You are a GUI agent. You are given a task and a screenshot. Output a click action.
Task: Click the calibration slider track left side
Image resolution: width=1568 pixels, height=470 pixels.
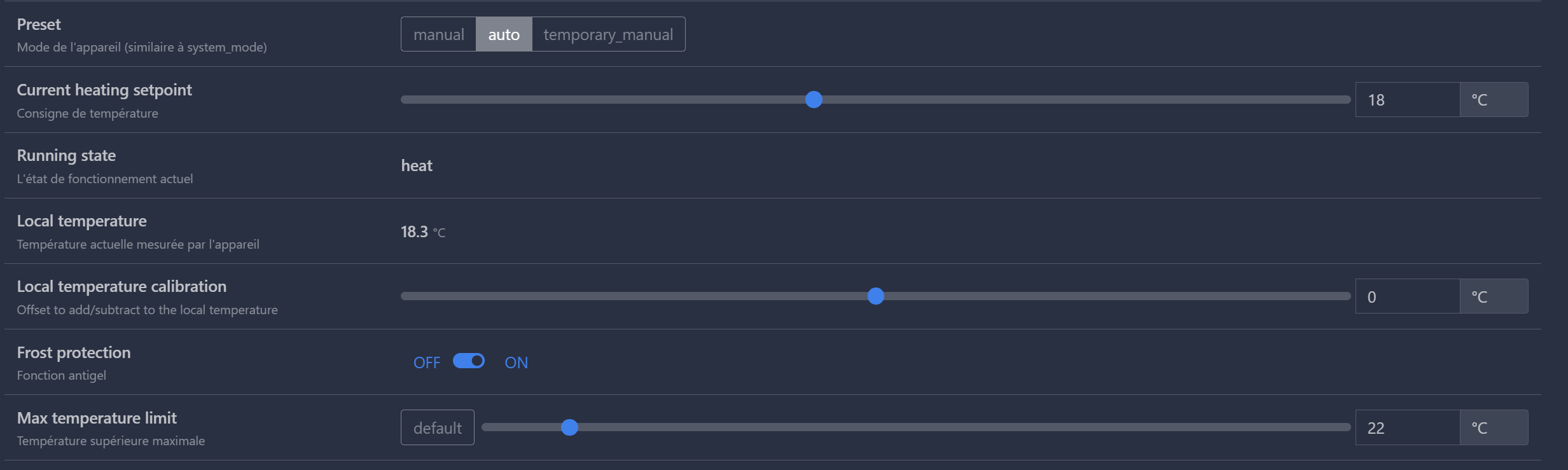pos(572,296)
